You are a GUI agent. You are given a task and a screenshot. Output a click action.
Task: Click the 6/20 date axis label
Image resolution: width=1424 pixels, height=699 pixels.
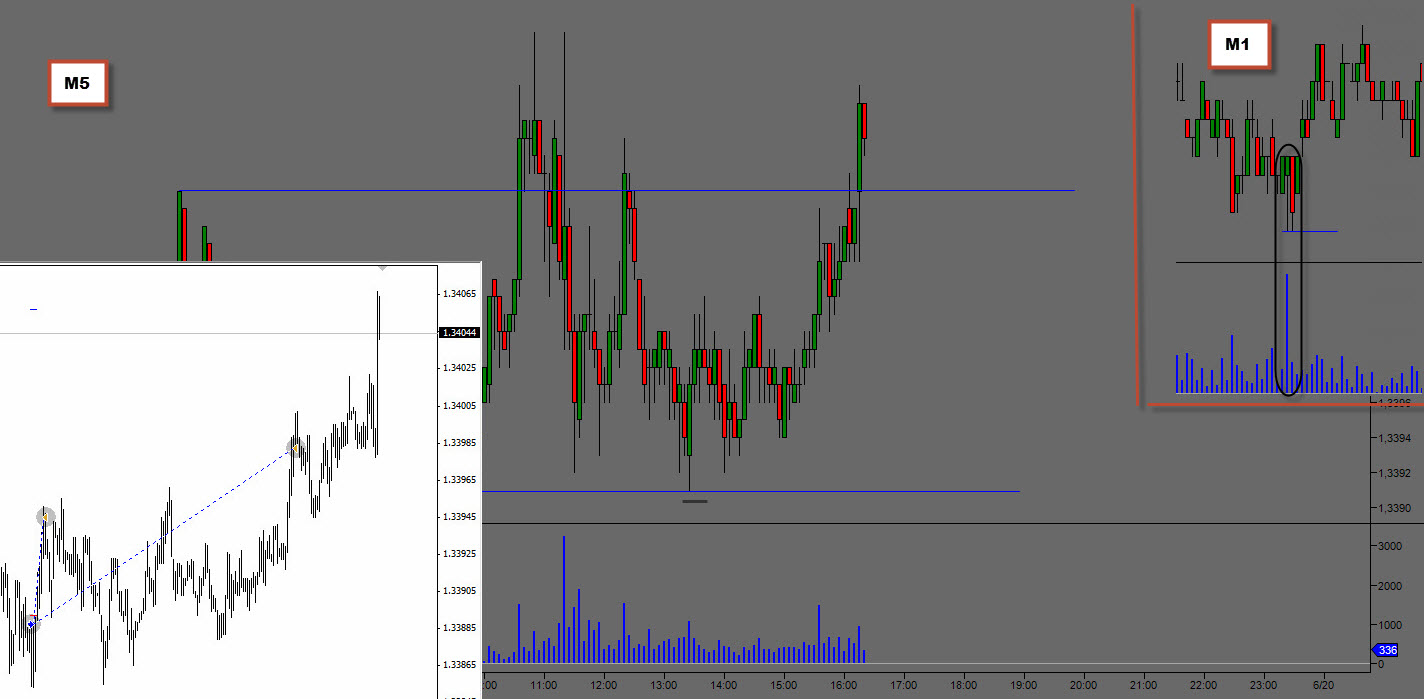[1324, 686]
